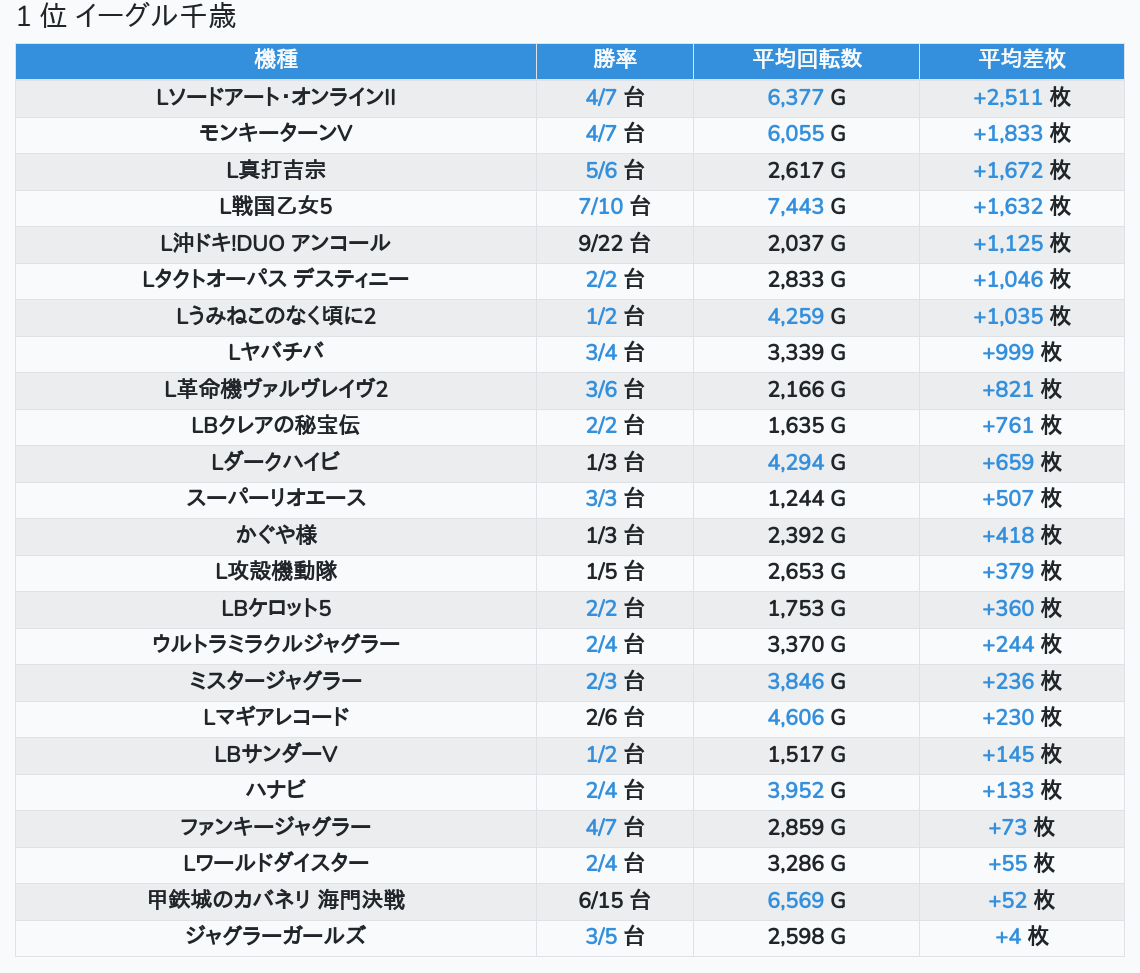Select the Lダークハイビ machine name
The image size is (1140, 973).
276,462
